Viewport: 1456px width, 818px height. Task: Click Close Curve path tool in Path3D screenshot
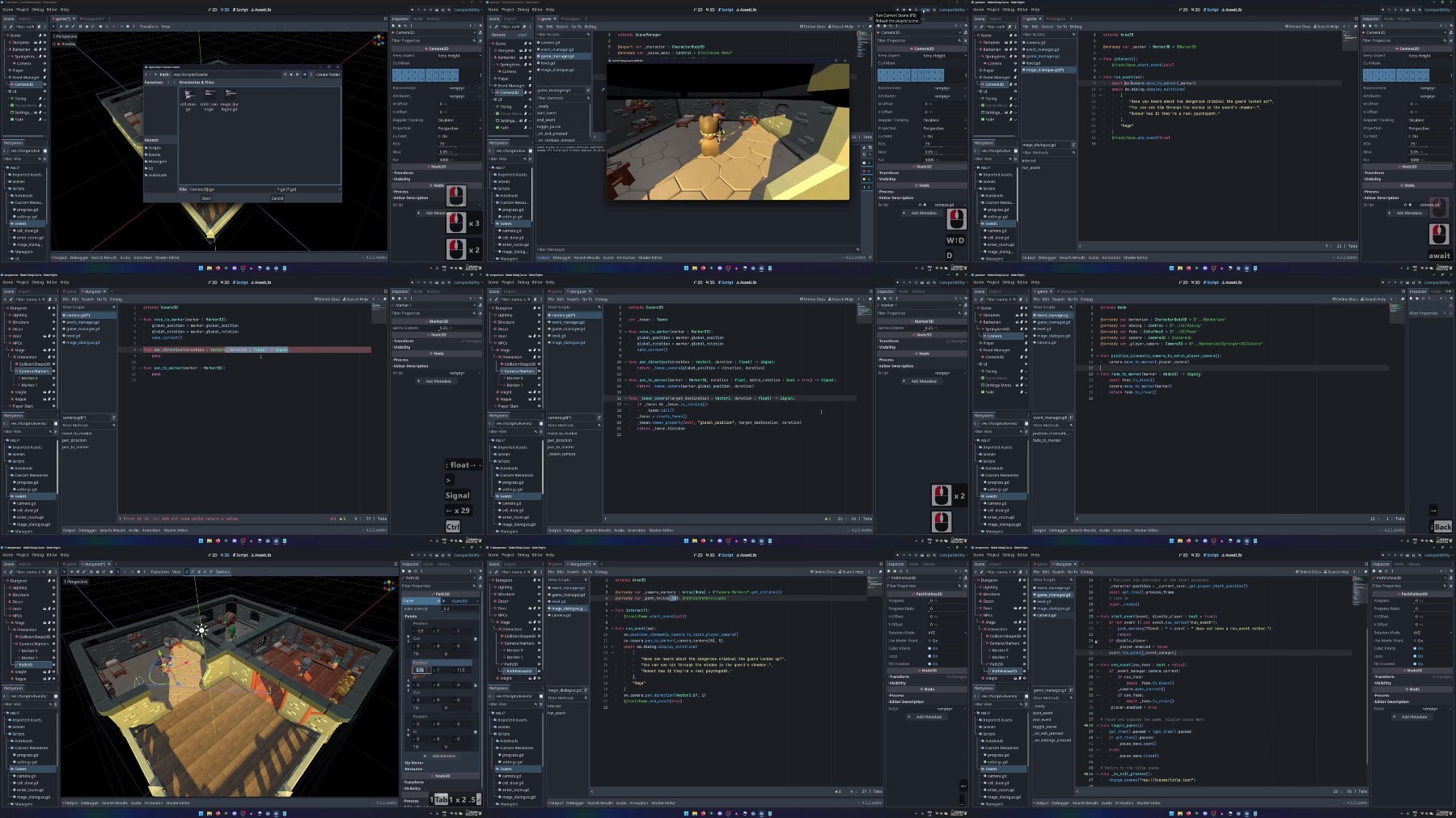(x=211, y=572)
